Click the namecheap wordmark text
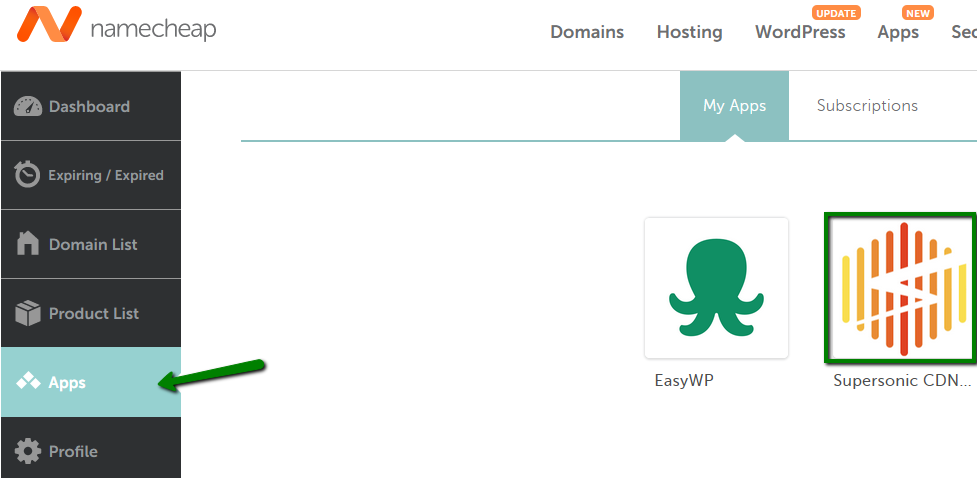Screen dimensions: 977x478 [x=153, y=29]
